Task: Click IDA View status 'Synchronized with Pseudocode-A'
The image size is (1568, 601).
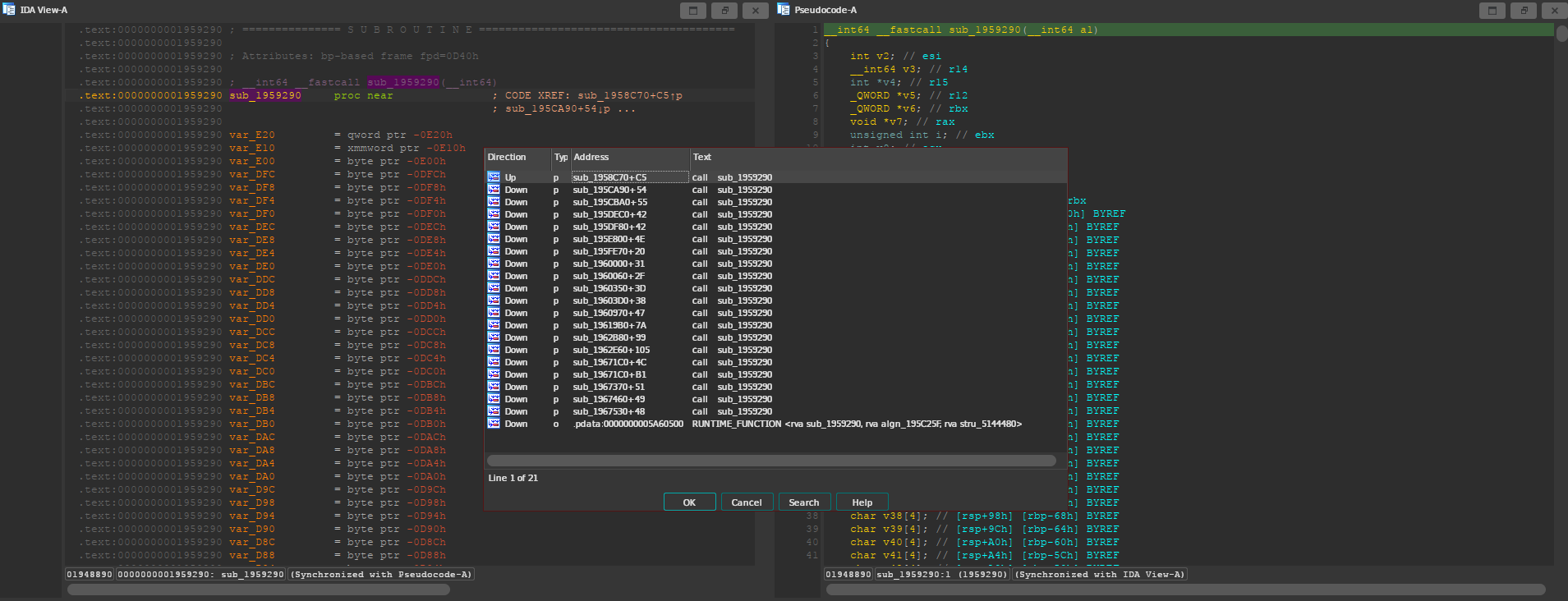Action: (382, 575)
